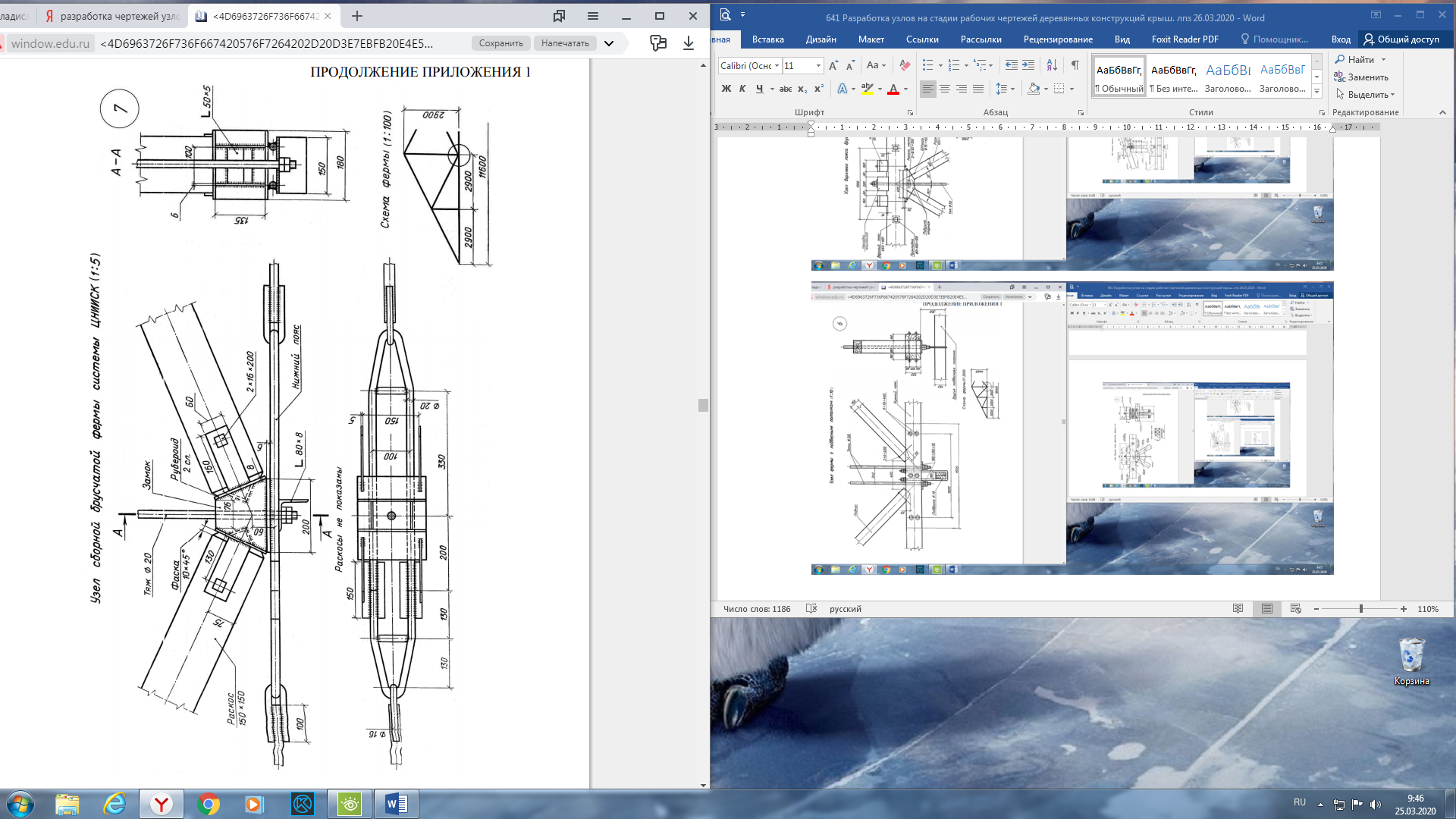The height and width of the screenshot is (819, 1456).
Task: Clear all formatting with eraser icon
Action: [904, 65]
